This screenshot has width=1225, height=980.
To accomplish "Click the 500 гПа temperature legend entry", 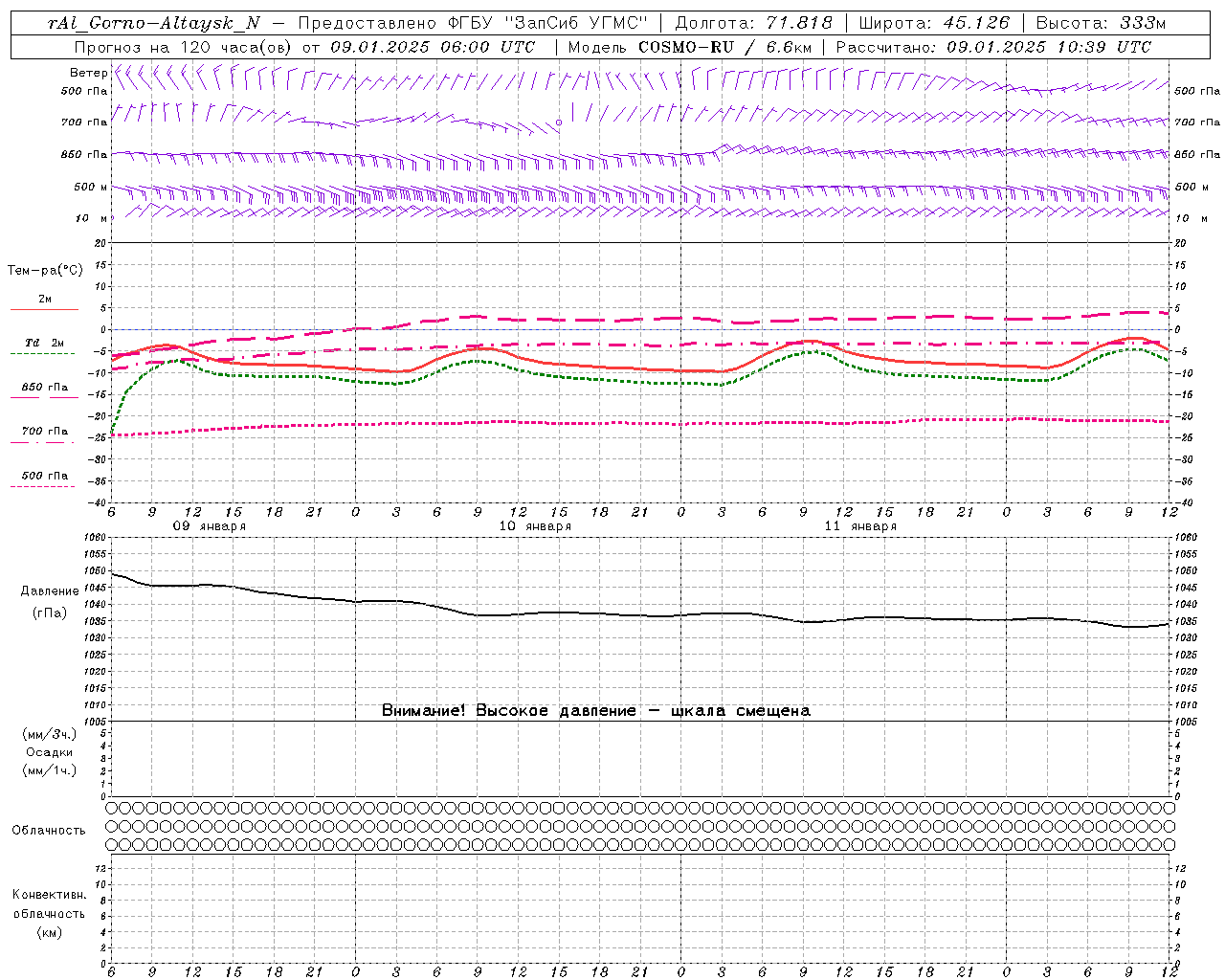I will point(45,476).
